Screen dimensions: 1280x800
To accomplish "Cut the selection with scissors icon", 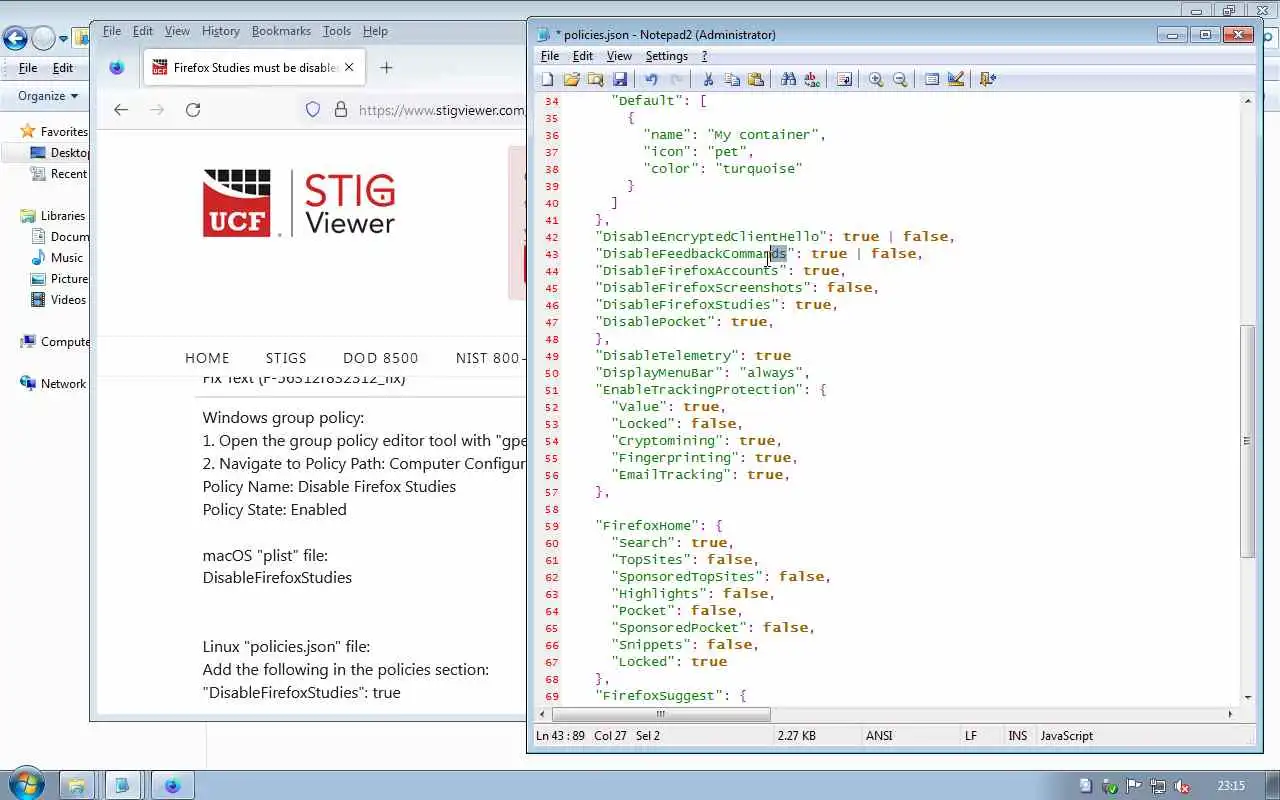I will click(x=708, y=79).
